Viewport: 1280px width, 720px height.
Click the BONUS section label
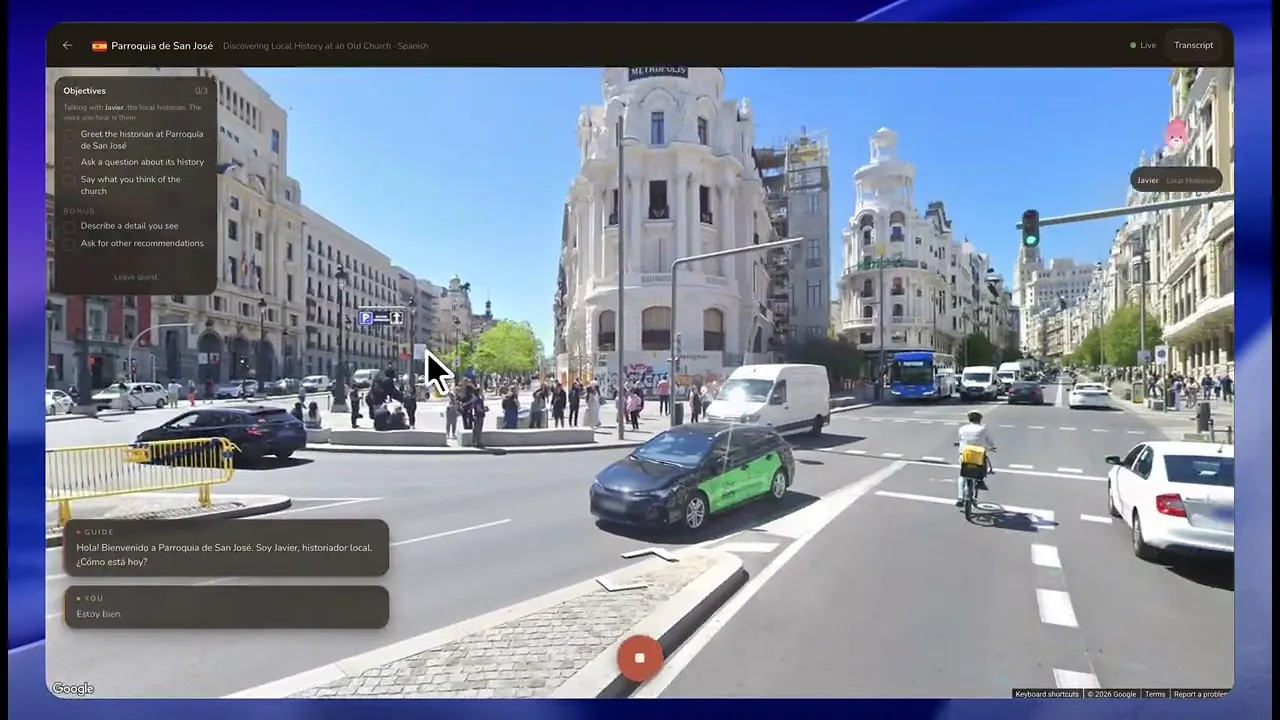(79, 211)
